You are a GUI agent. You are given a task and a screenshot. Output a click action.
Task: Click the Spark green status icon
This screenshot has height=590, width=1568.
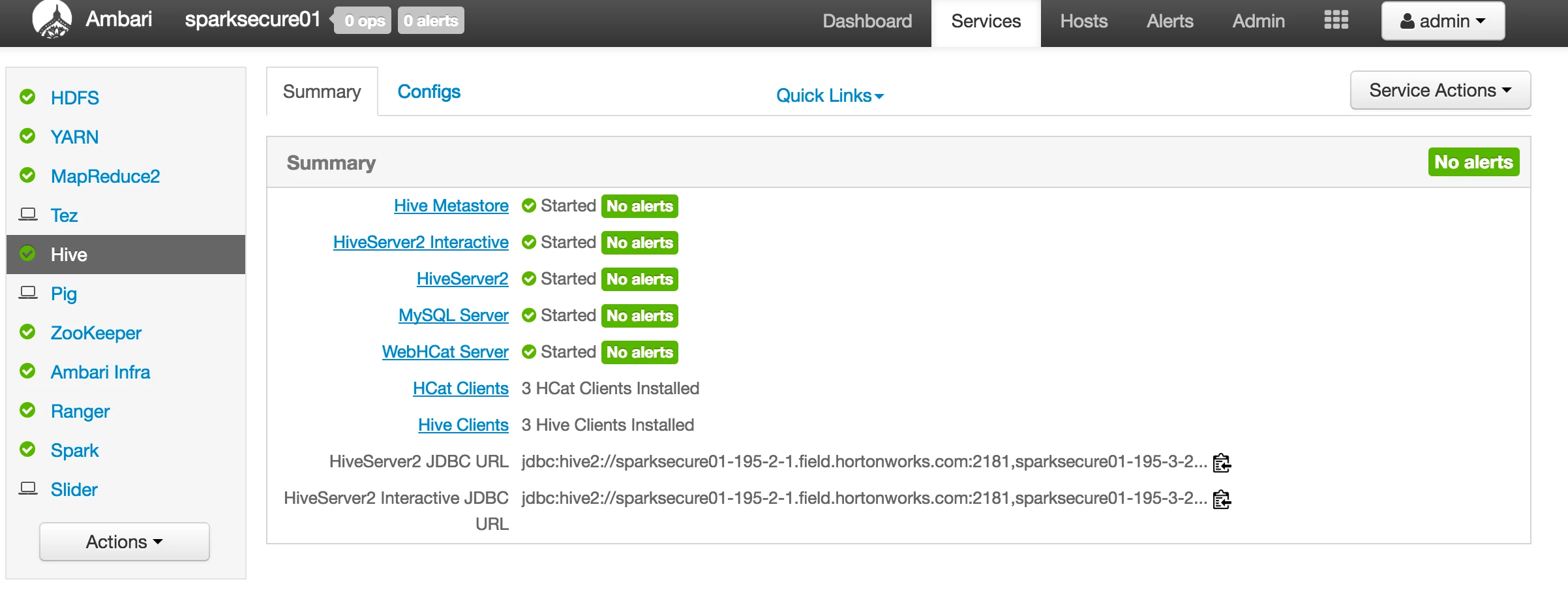(27, 450)
